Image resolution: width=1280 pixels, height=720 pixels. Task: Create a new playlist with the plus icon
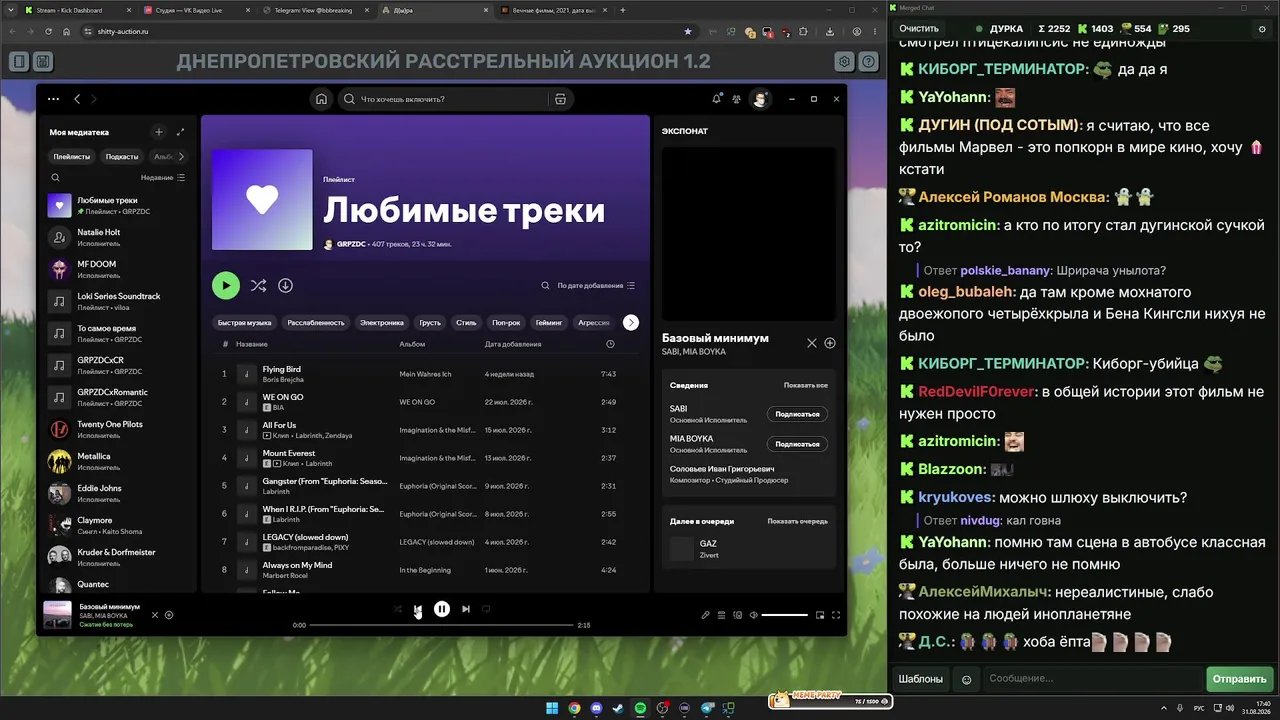click(x=158, y=132)
